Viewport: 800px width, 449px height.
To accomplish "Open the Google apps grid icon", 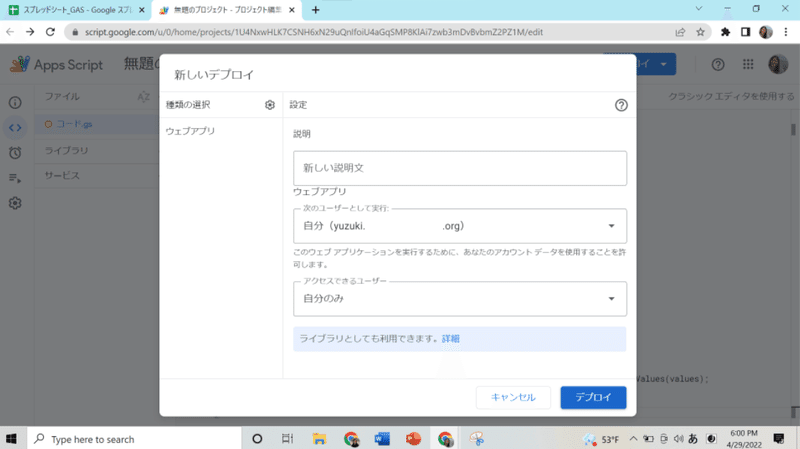I will point(748,64).
